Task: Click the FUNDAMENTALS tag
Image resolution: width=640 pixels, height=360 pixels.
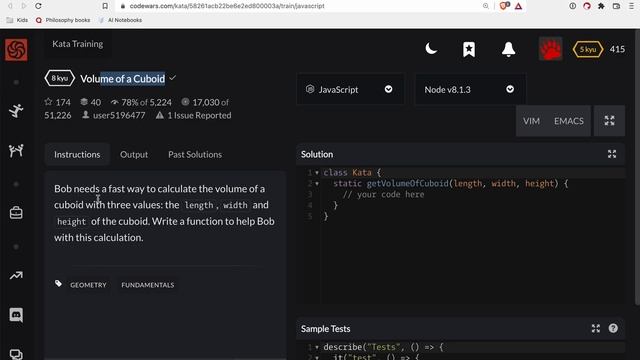Action: (x=148, y=285)
